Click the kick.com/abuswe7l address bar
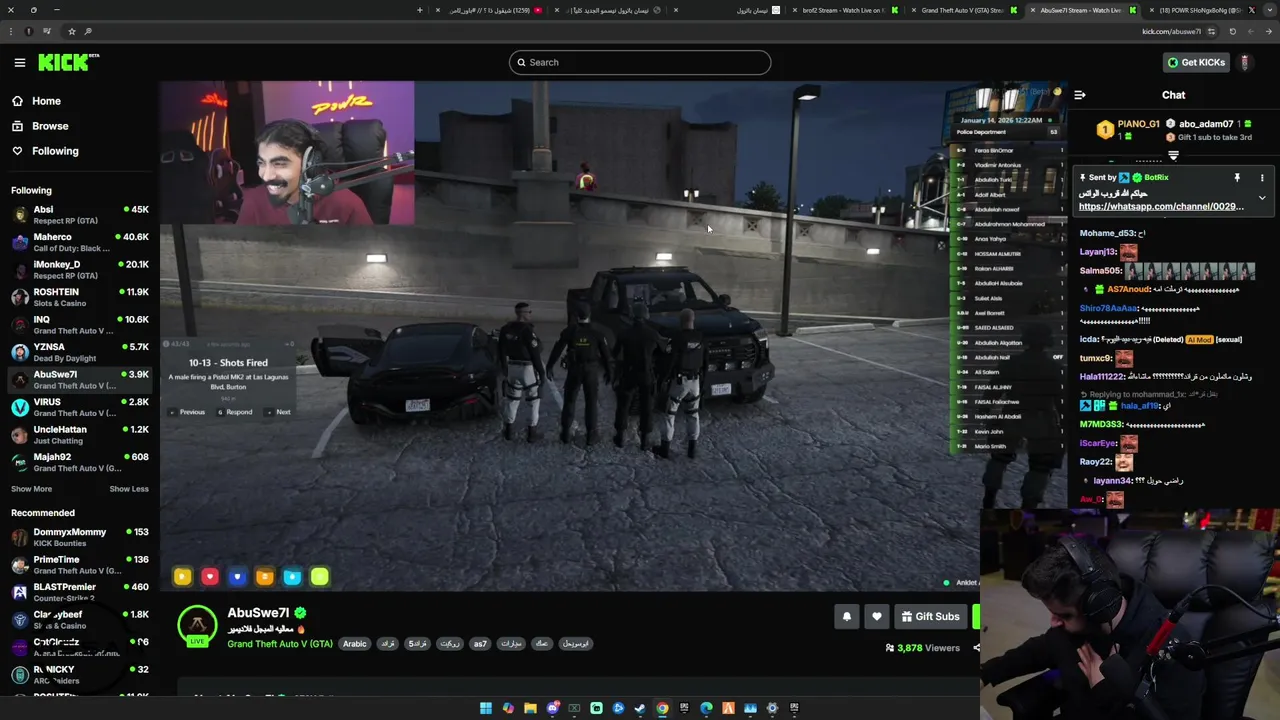This screenshot has width=1280, height=720. click(x=640, y=31)
